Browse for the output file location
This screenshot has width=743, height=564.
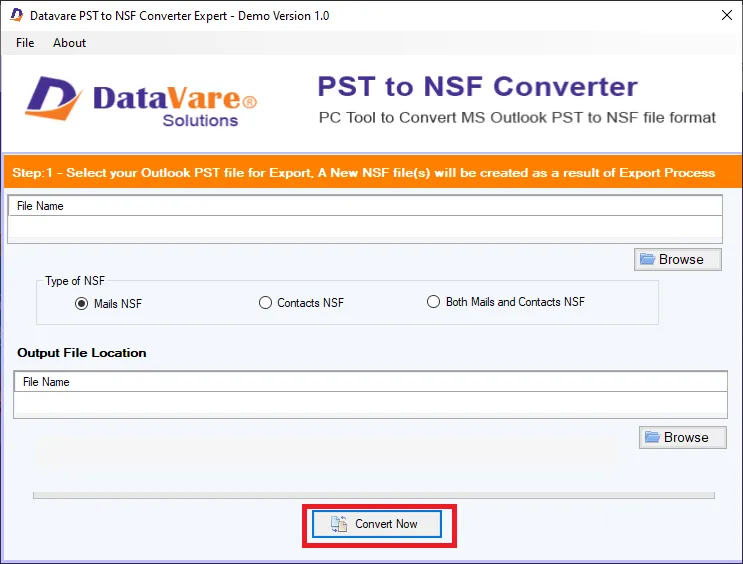[x=682, y=437]
